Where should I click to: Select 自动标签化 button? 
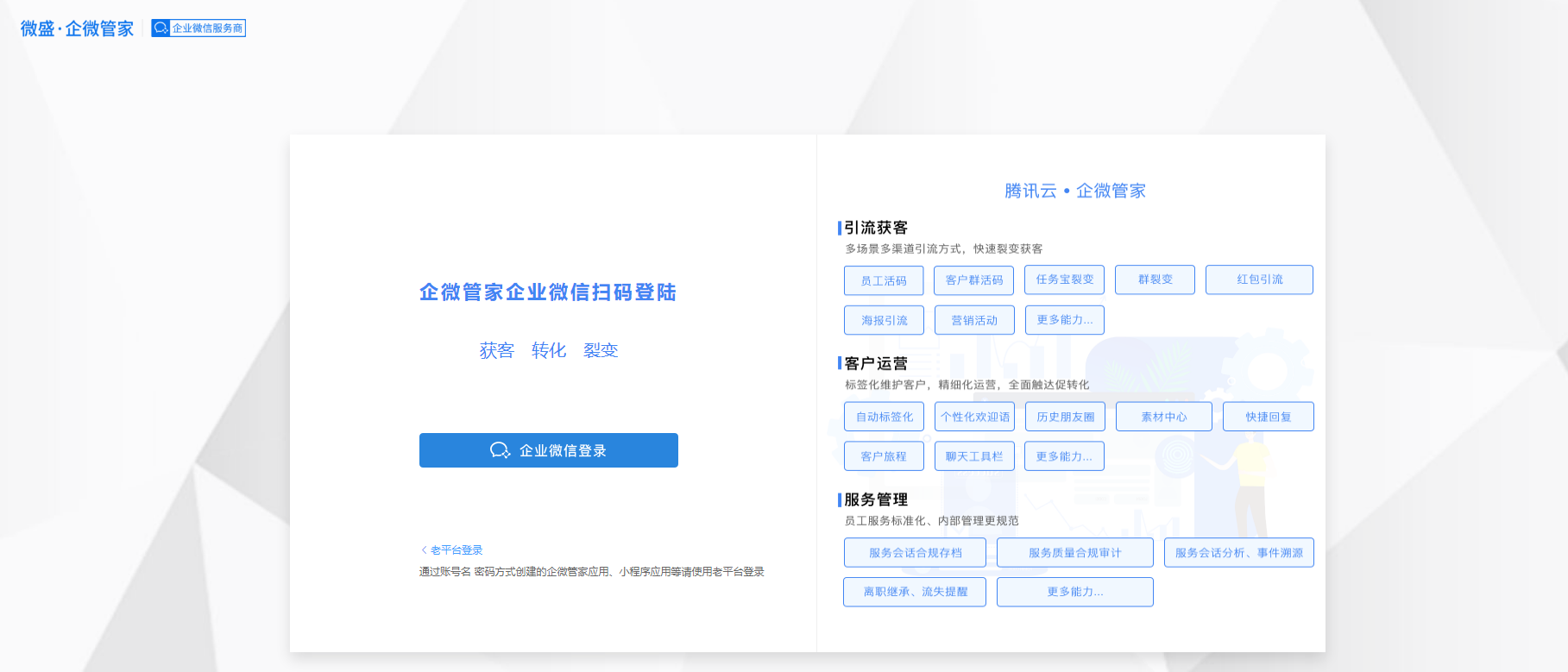(x=885, y=417)
